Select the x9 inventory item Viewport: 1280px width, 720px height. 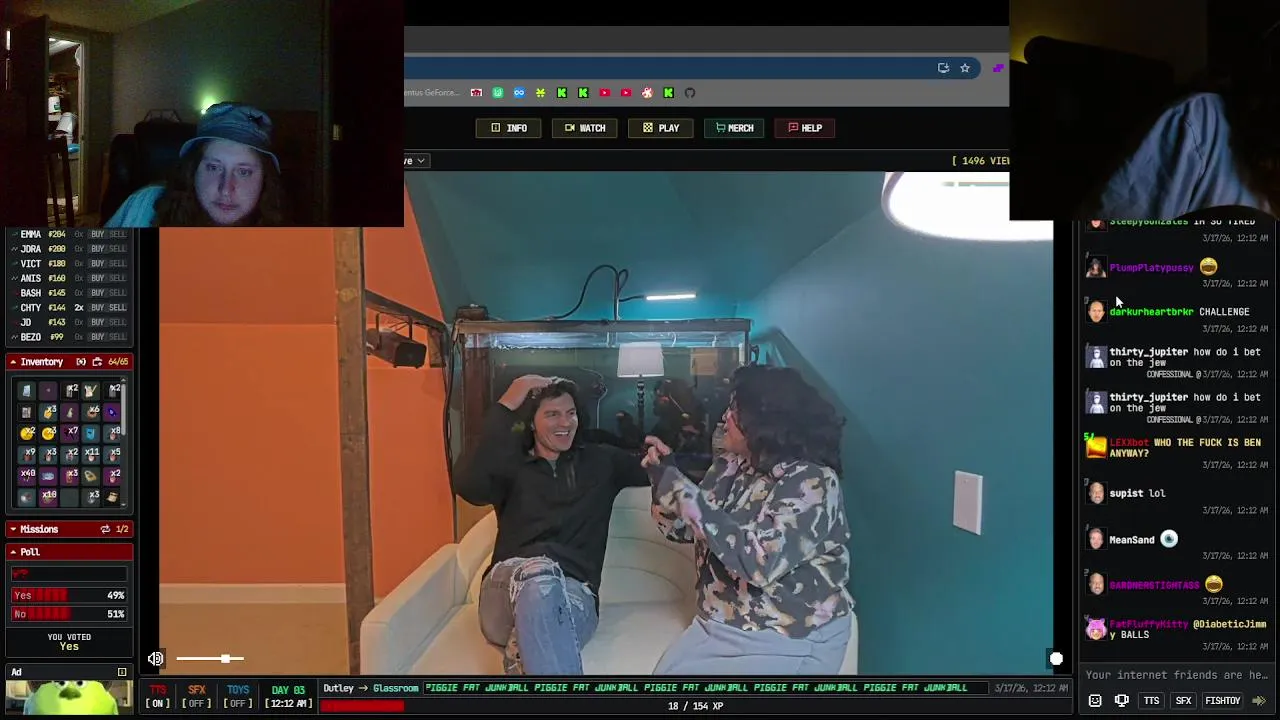[27, 454]
